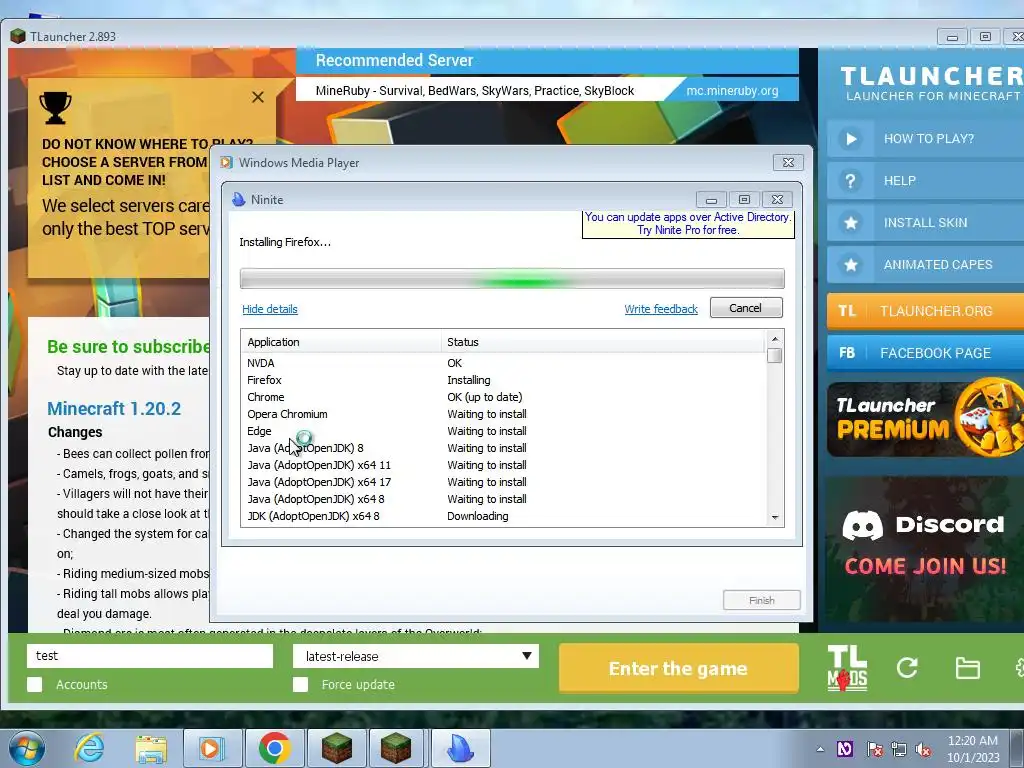1024x768 pixels.
Task: Click the trophy icon in yellow server notice
Action: [56, 108]
